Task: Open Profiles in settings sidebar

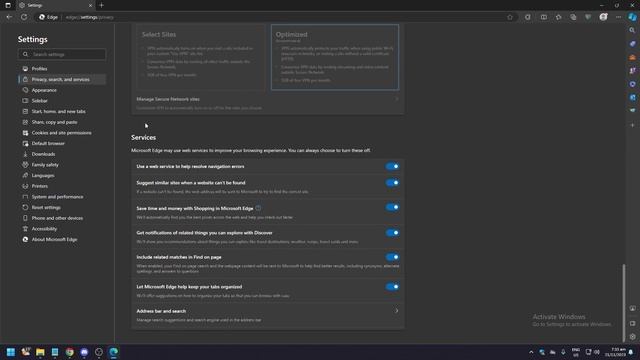Action: (x=62, y=69)
